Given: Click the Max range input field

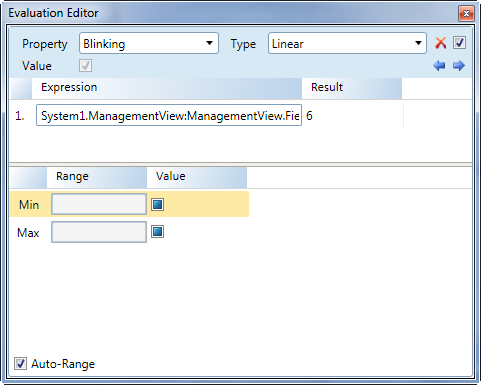Looking at the screenshot, I should pyautogui.click(x=99, y=232).
